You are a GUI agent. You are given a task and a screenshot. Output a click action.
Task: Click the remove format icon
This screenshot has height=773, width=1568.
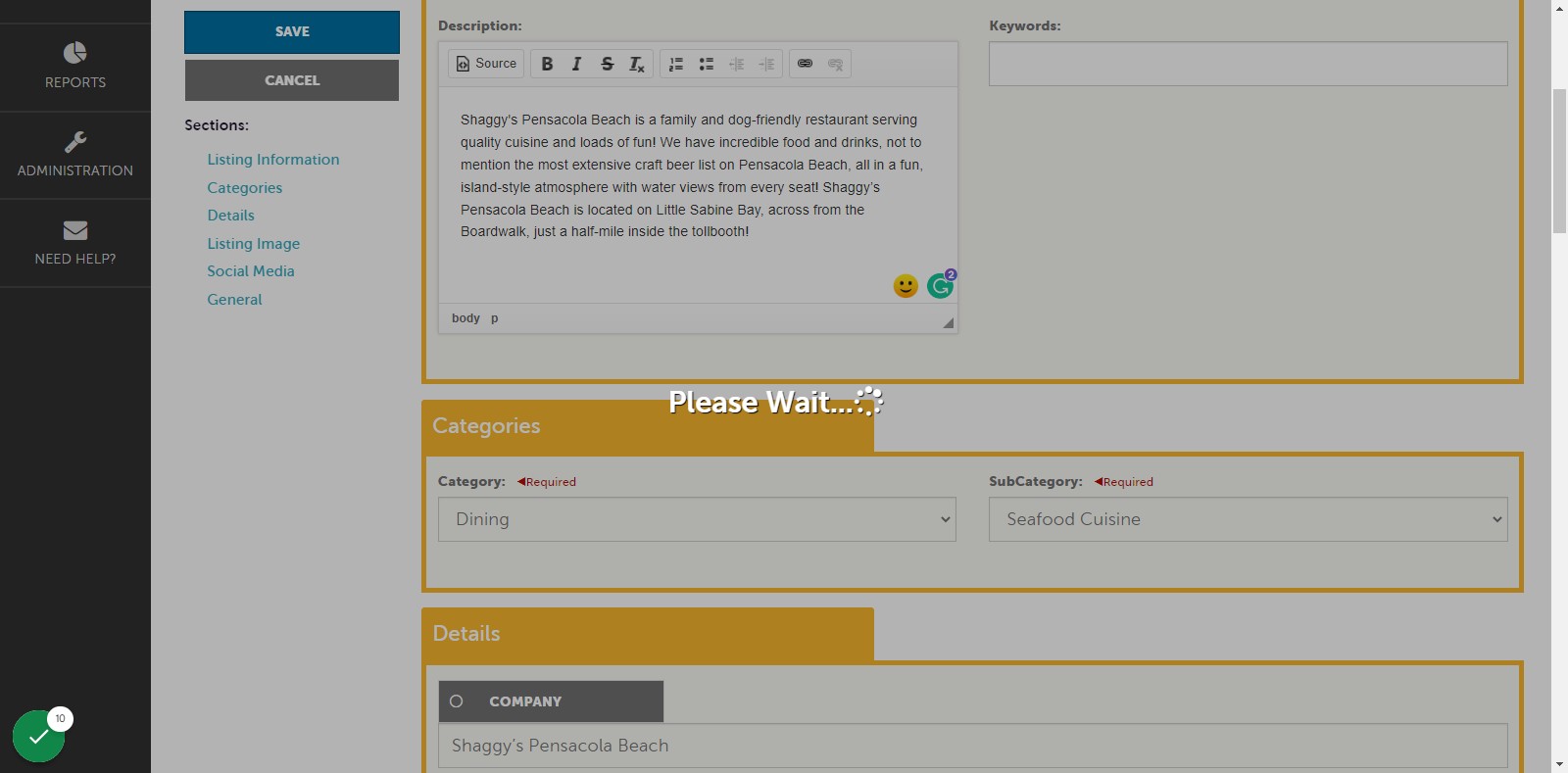click(x=637, y=64)
